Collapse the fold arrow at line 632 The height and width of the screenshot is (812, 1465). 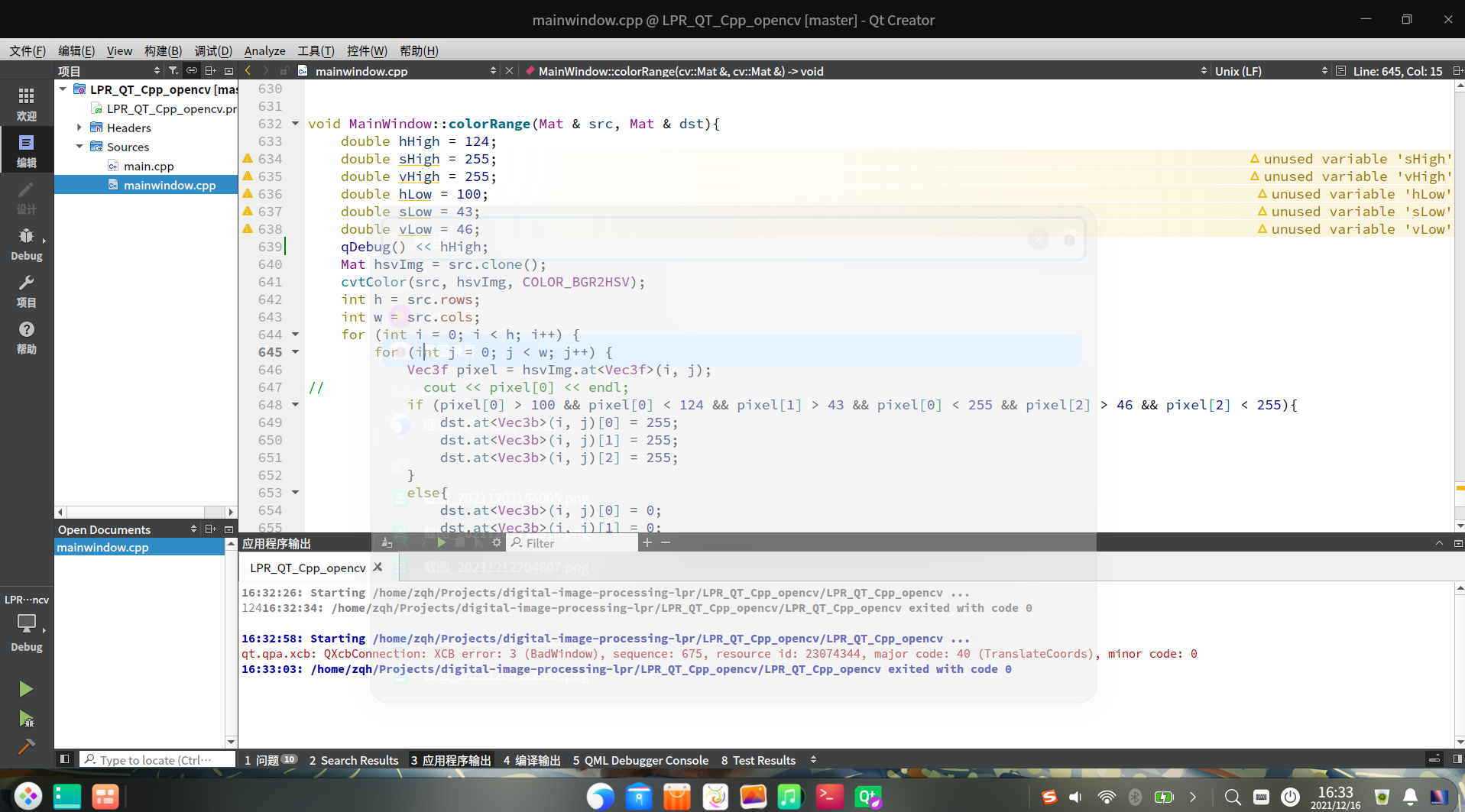[x=296, y=124]
